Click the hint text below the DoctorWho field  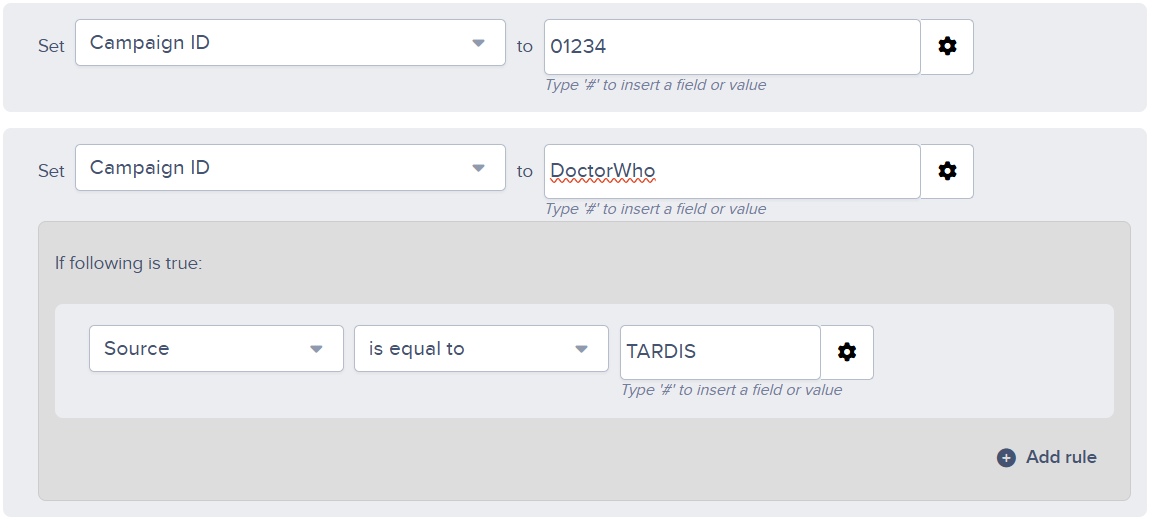click(656, 209)
